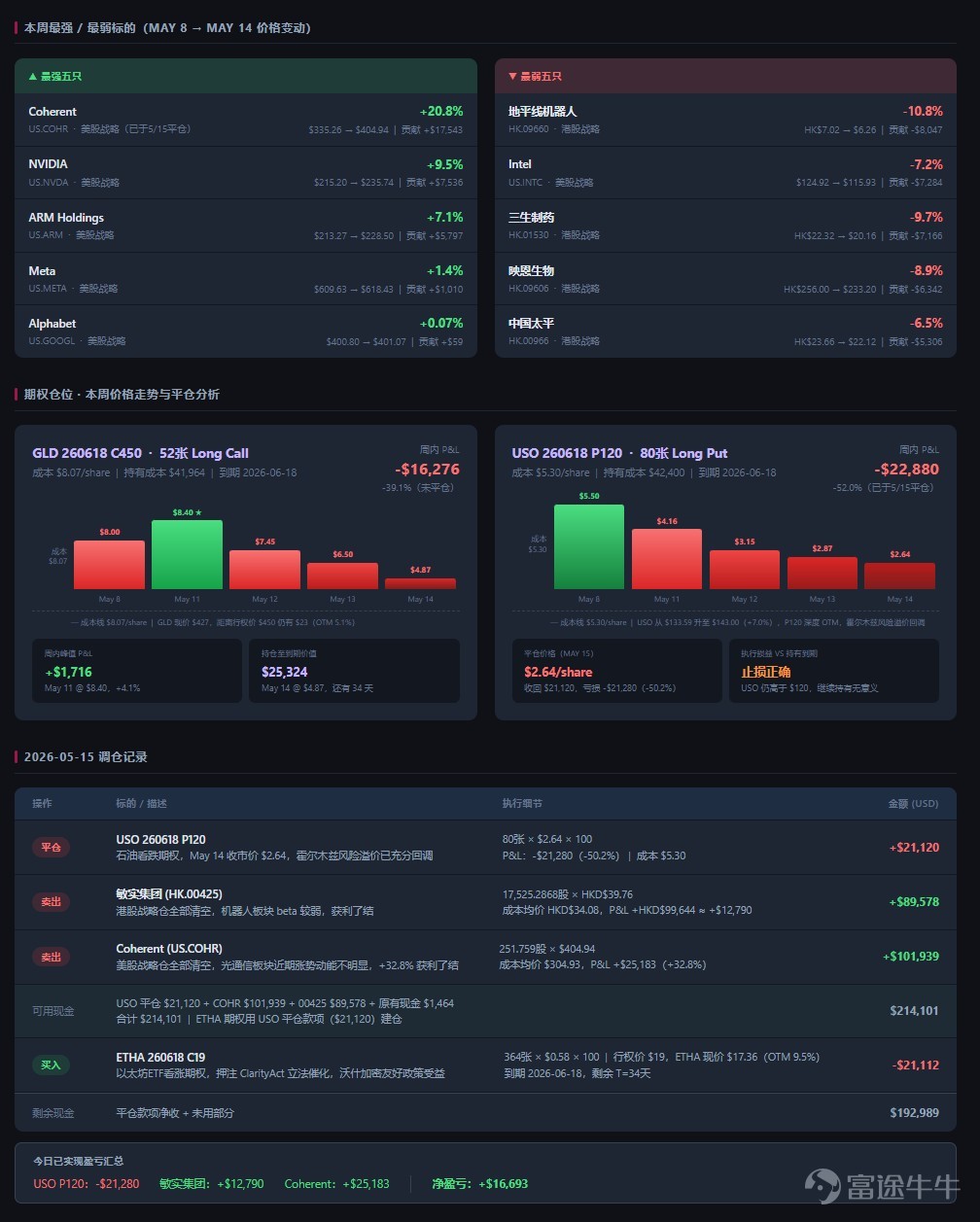The height and width of the screenshot is (1222, 980).
Task: Select the $8.00 bar in GLD chart
Action: (x=109, y=565)
